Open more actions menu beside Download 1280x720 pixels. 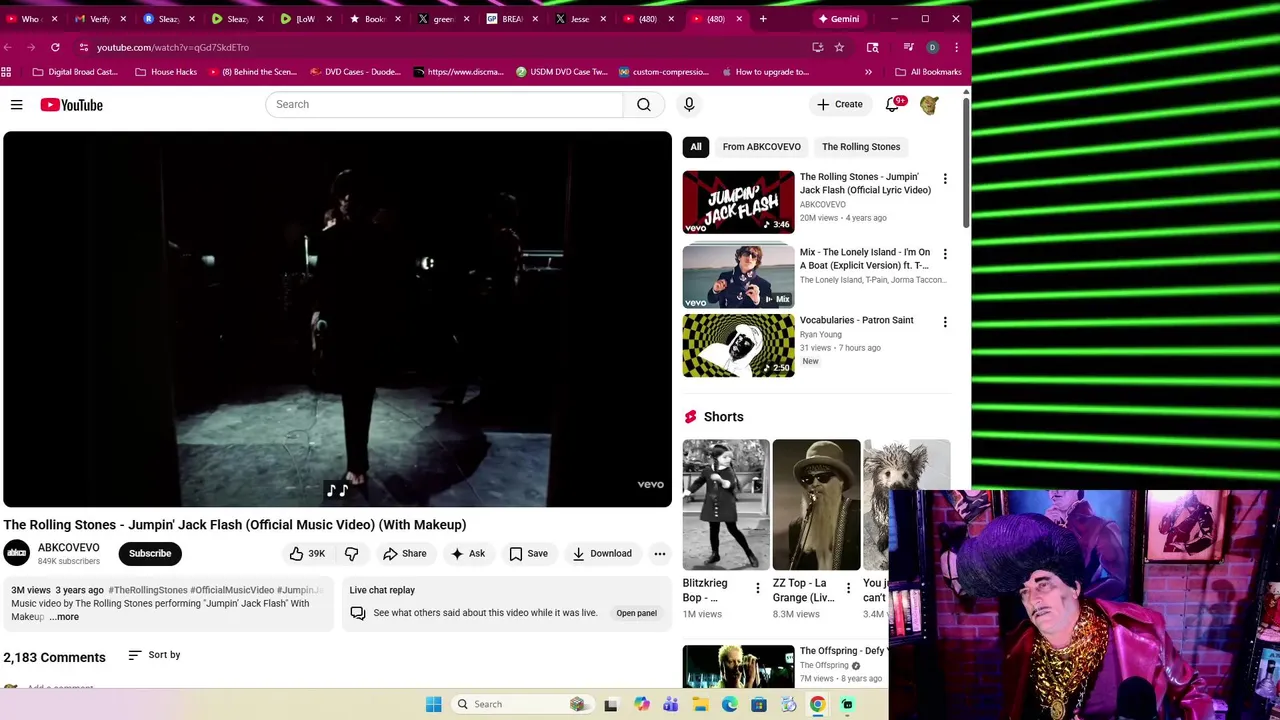coord(660,553)
